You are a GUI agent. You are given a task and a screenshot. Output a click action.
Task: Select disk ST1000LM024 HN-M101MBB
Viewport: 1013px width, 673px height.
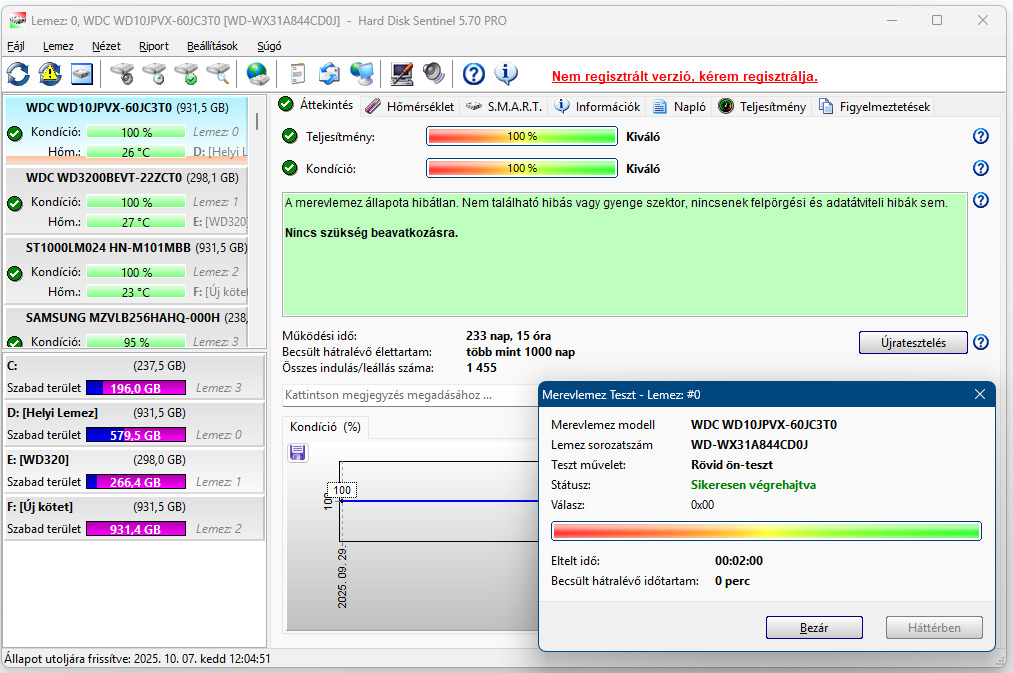(127, 270)
